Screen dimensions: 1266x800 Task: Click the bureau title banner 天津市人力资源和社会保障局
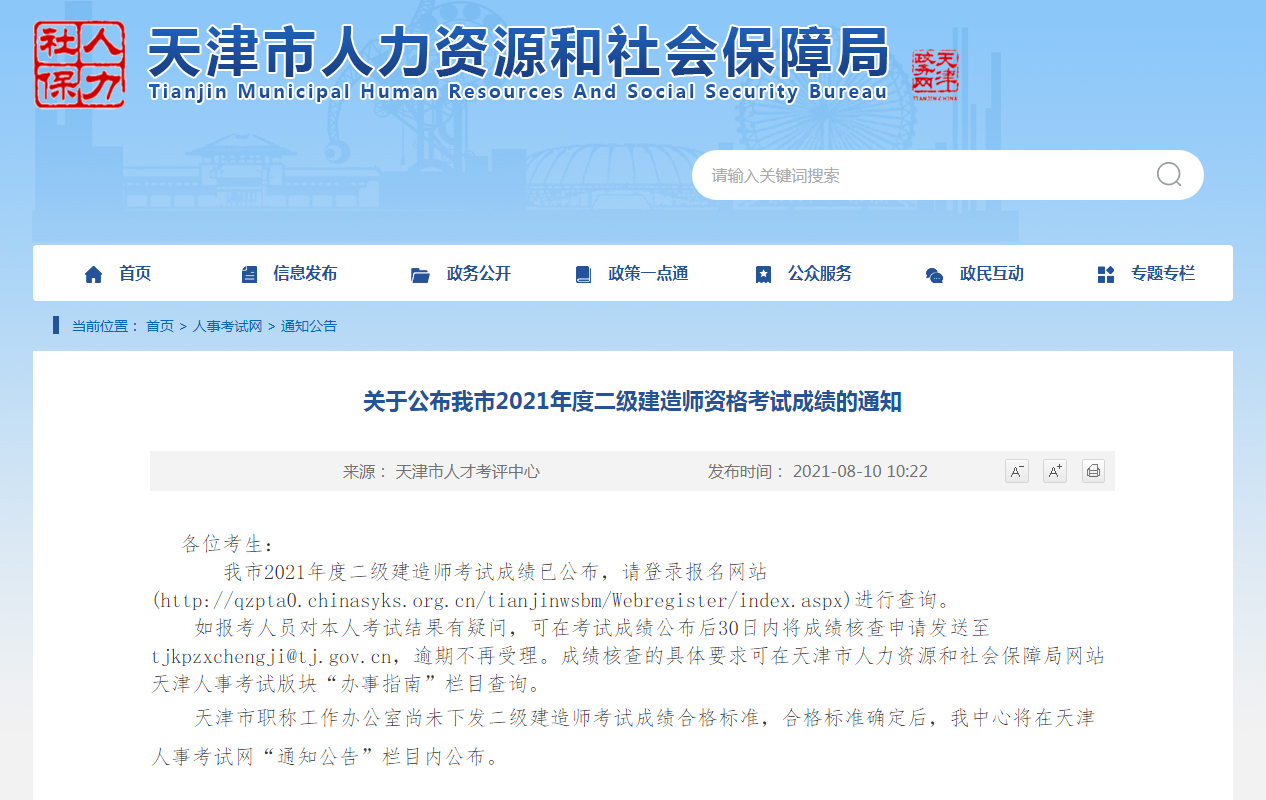pos(519,53)
